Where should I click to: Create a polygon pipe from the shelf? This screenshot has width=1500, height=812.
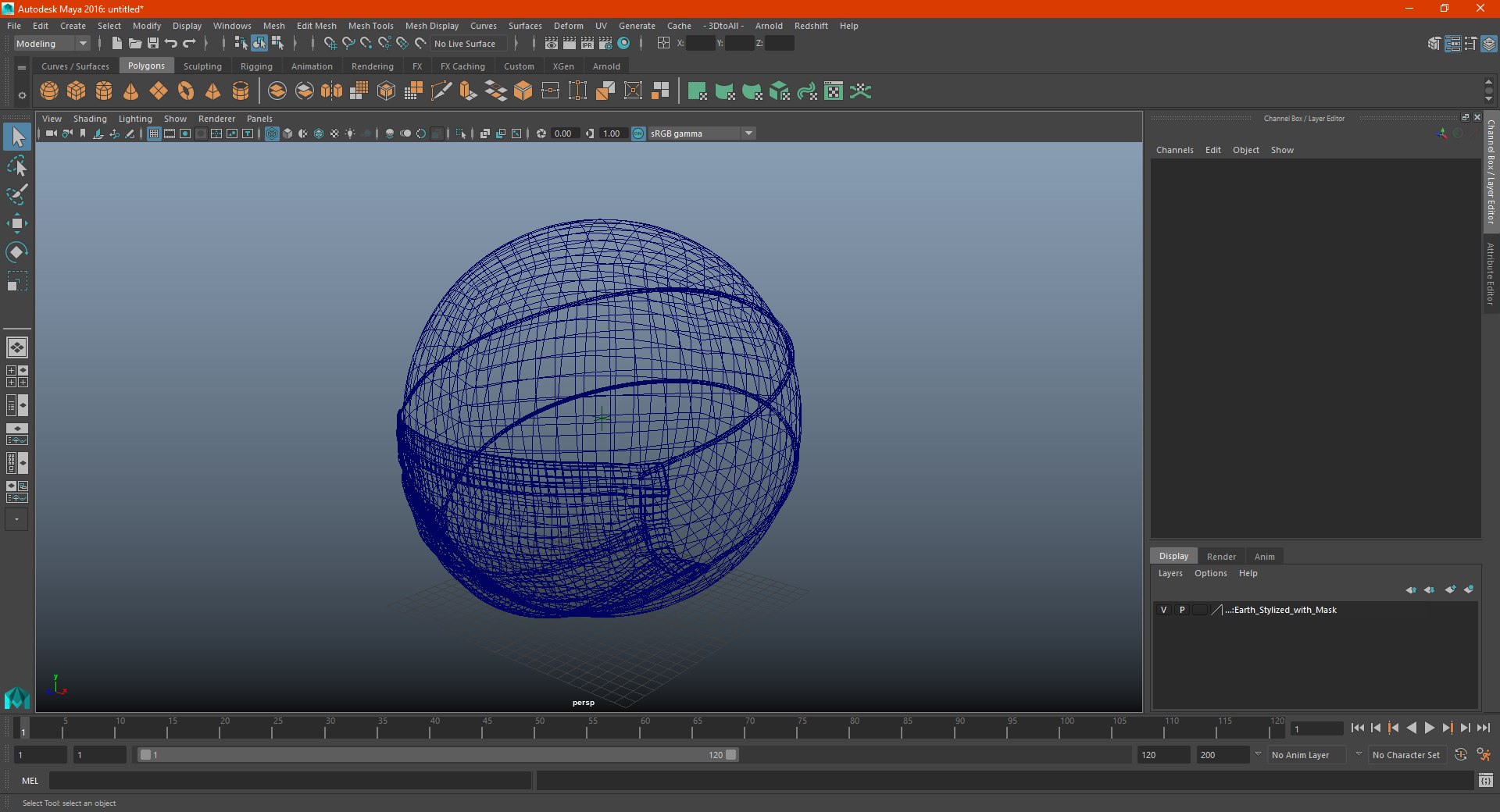coord(241,91)
